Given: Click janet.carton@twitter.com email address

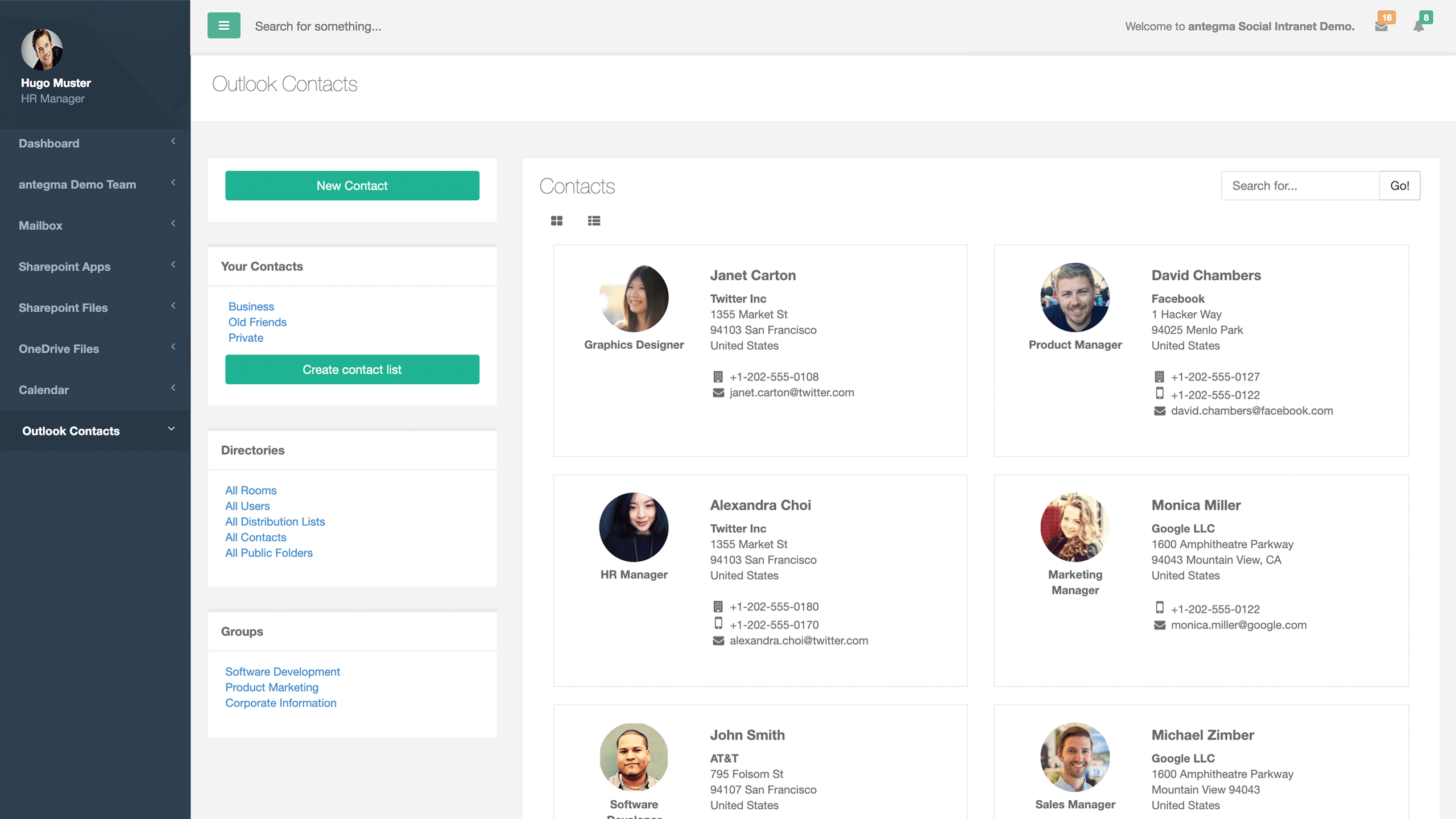Looking at the screenshot, I should (792, 392).
